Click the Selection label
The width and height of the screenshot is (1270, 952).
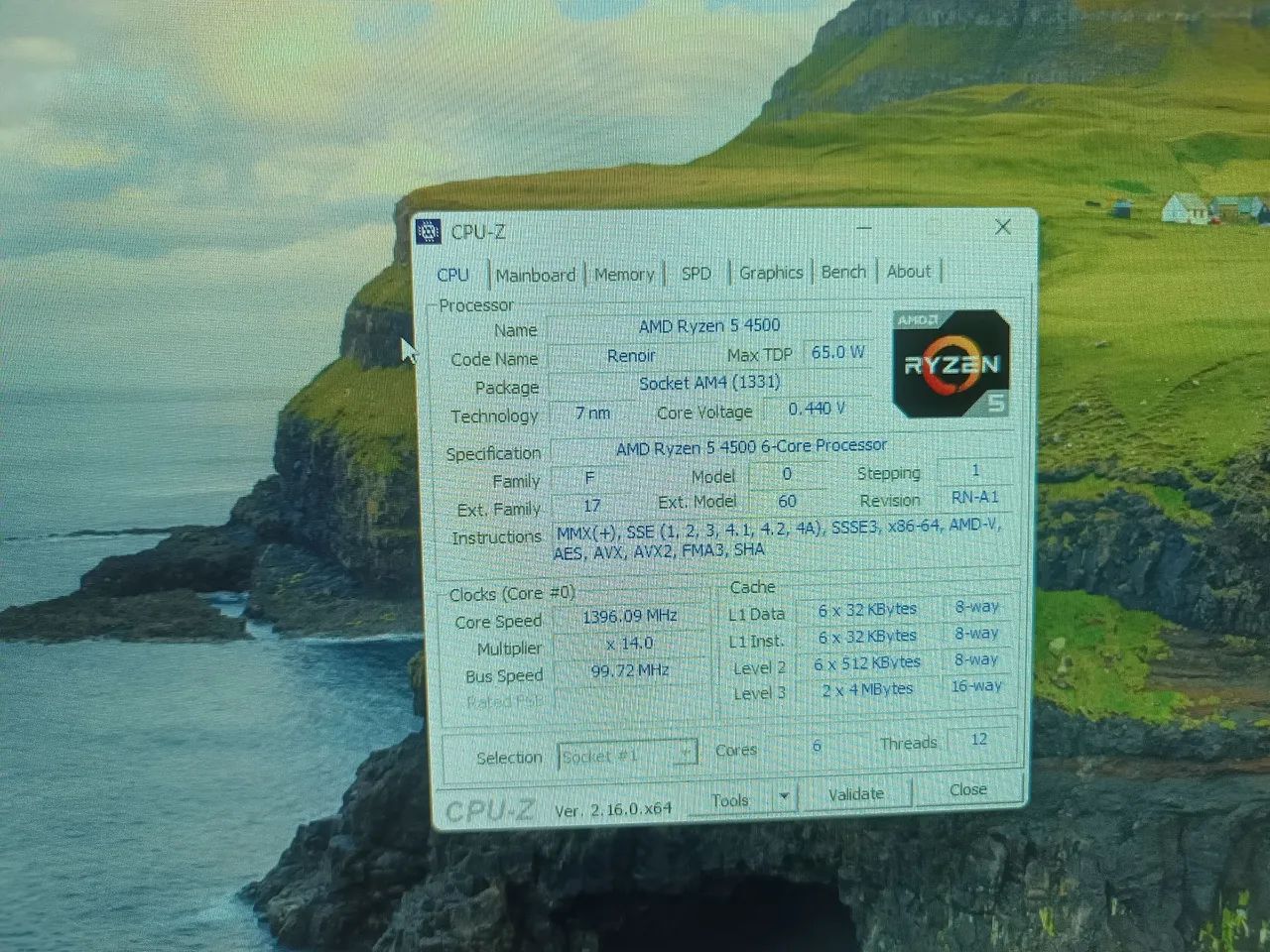[x=509, y=758]
